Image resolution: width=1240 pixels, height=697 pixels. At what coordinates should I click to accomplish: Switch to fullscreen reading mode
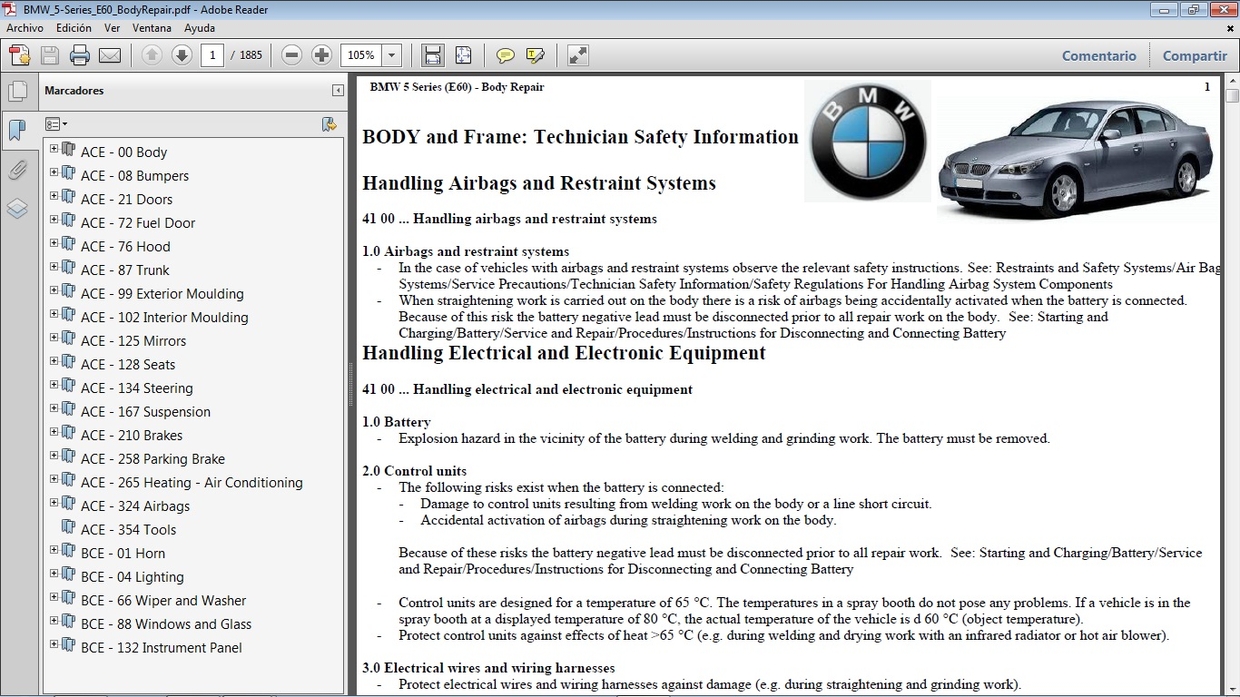[577, 55]
